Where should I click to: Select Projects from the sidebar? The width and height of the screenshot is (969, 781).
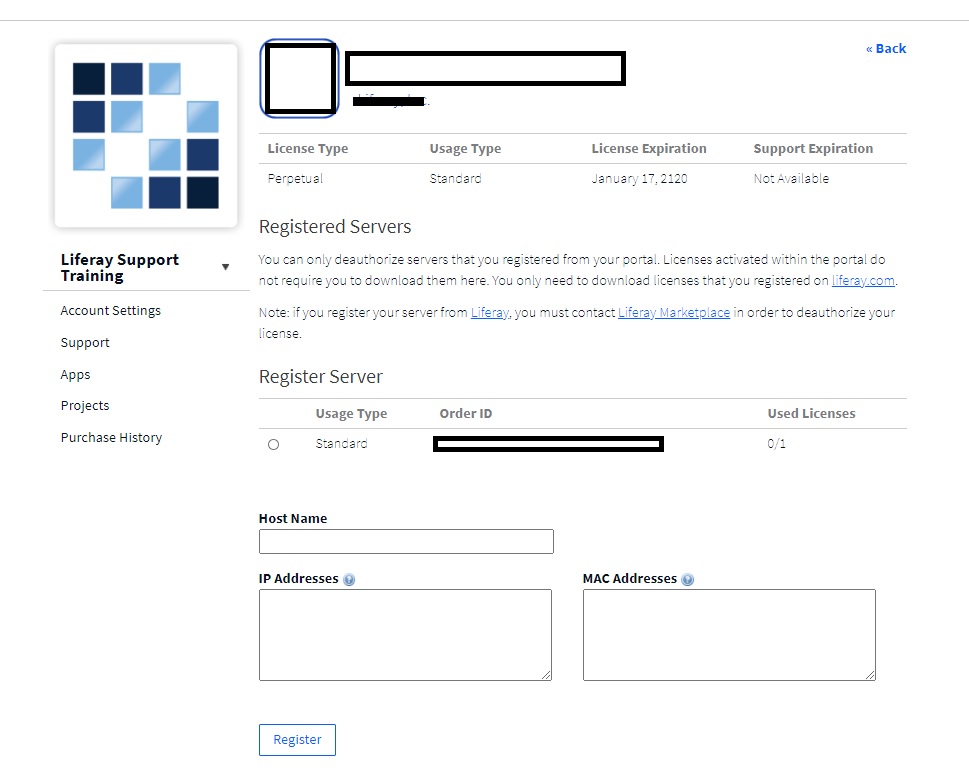84,405
